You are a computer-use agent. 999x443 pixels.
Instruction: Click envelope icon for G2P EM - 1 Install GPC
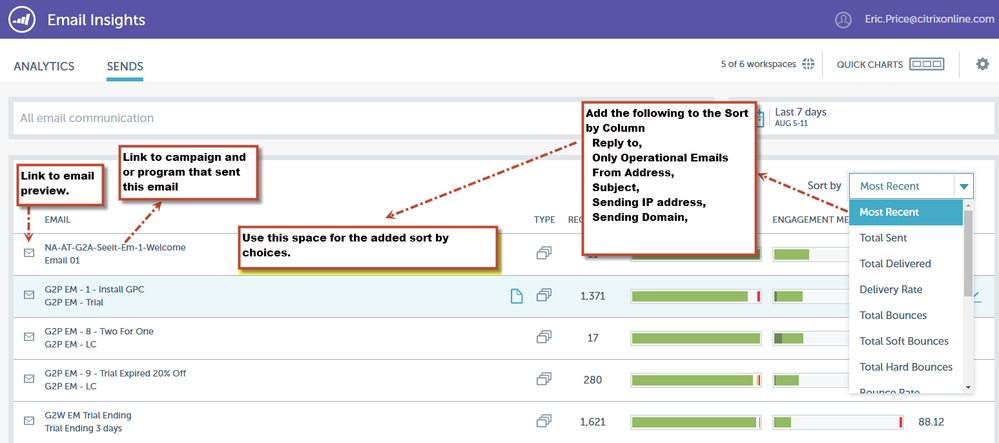(x=29, y=295)
